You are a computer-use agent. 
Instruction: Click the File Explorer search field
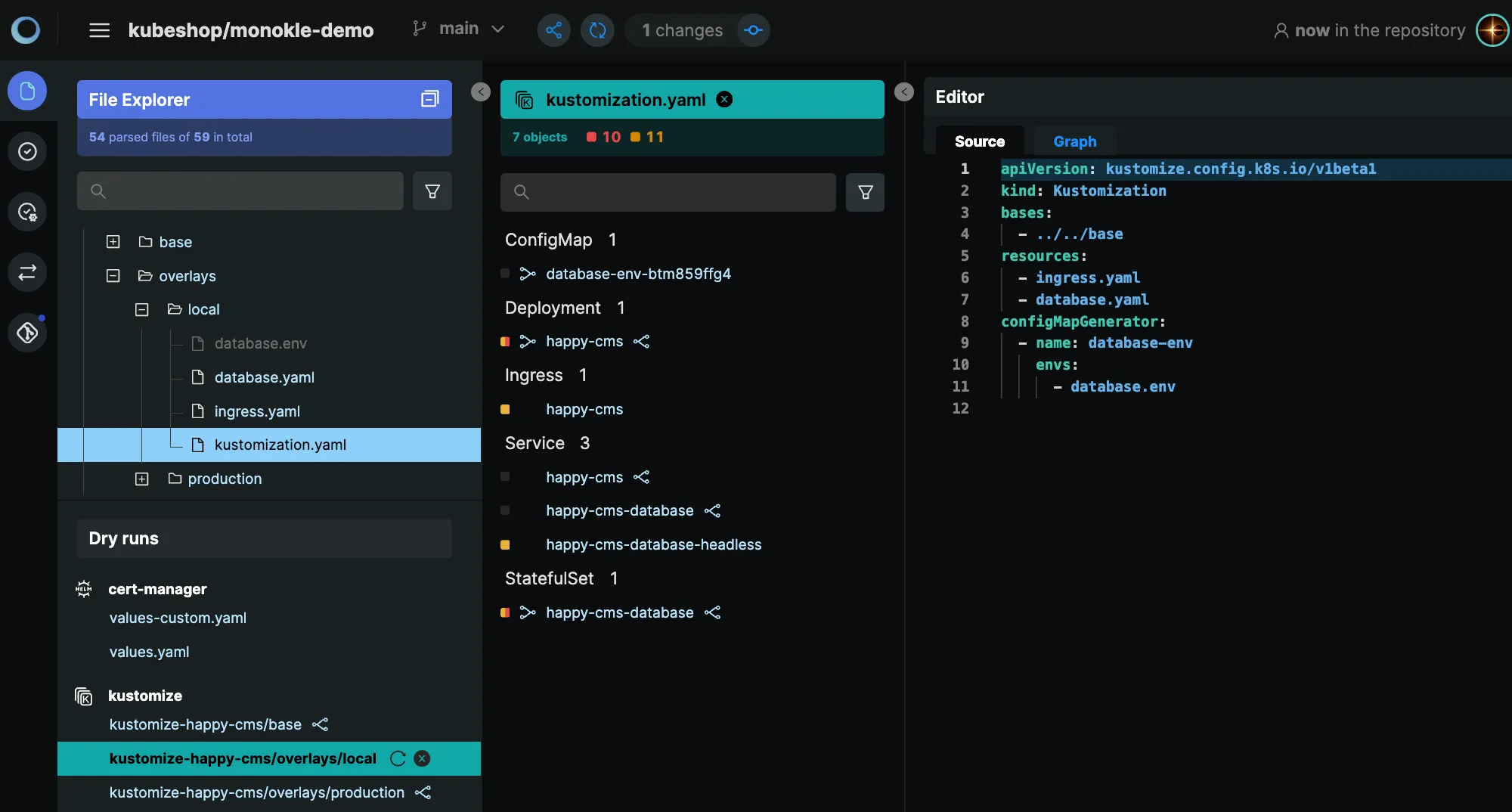click(x=240, y=191)
